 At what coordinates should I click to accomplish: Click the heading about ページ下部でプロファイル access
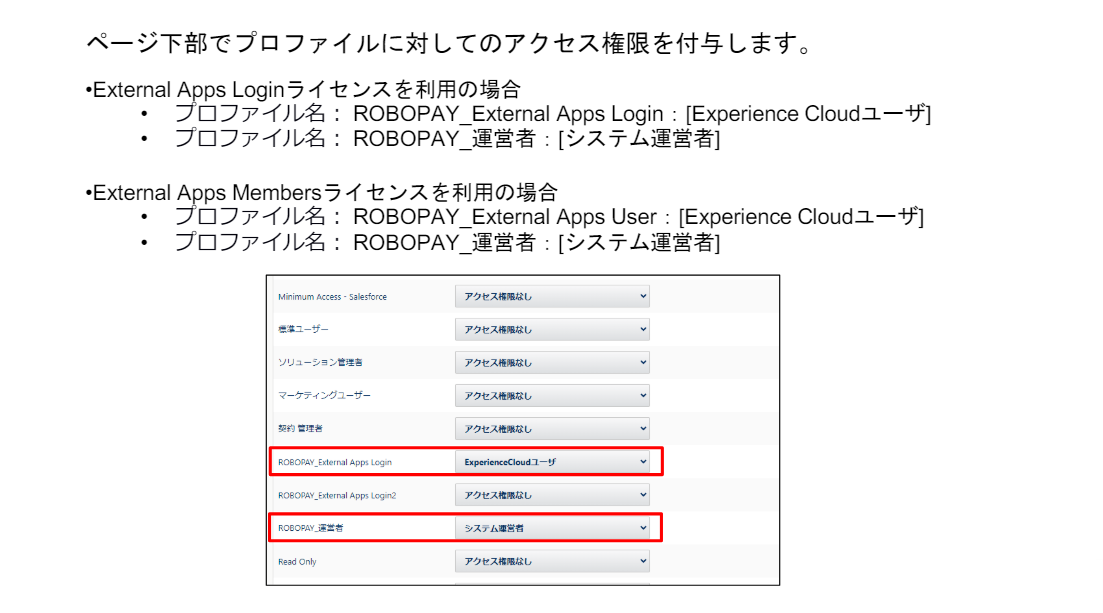pyautogui.click(x=450, y=43)
